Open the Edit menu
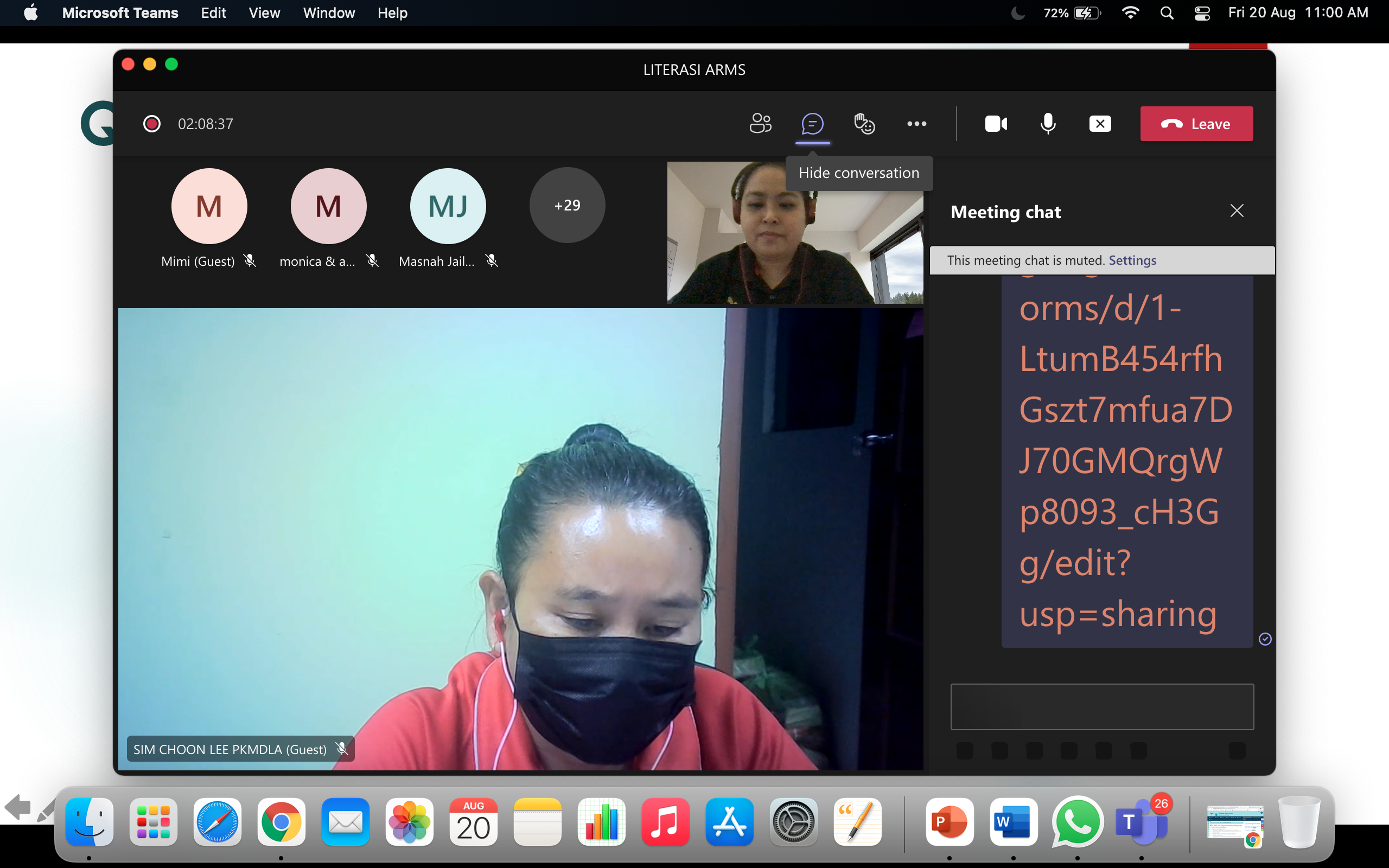This screenshot has width=1389, height=868. click(x=214, y=12)
